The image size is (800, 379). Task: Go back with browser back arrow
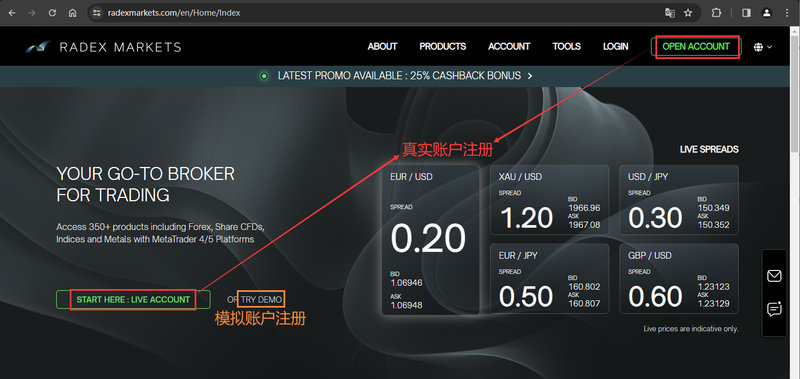[12, 13]
